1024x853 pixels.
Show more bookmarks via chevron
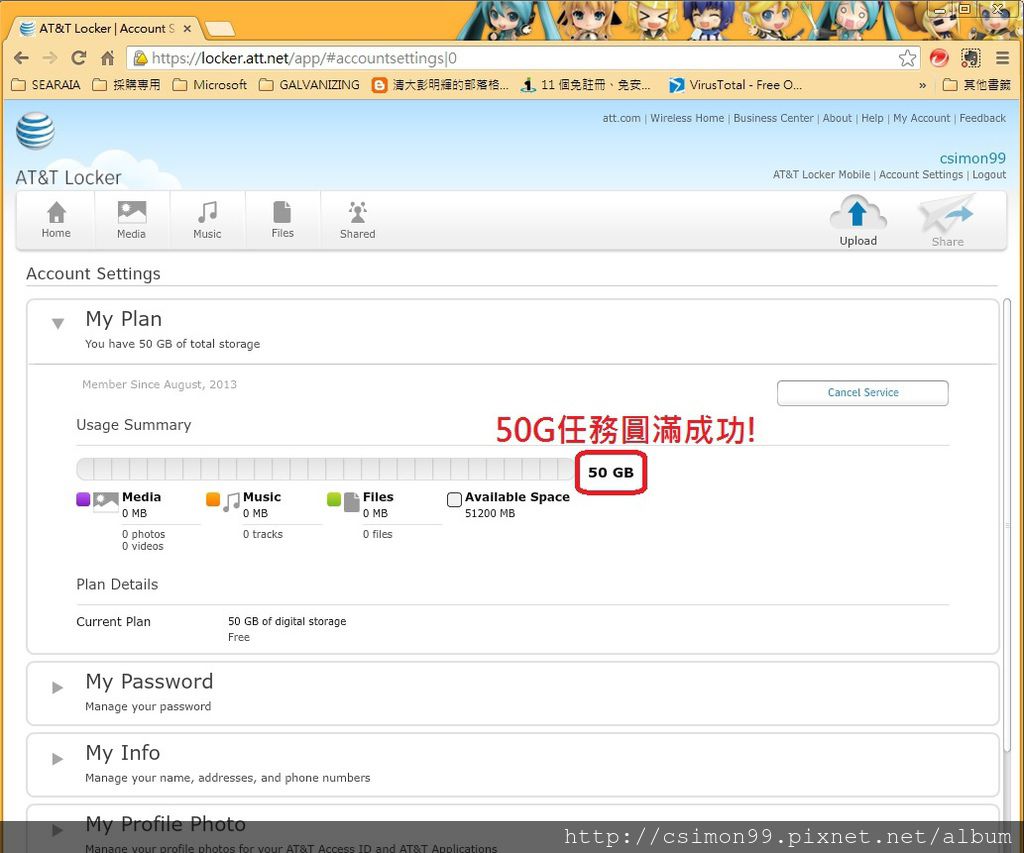[922, 85]
